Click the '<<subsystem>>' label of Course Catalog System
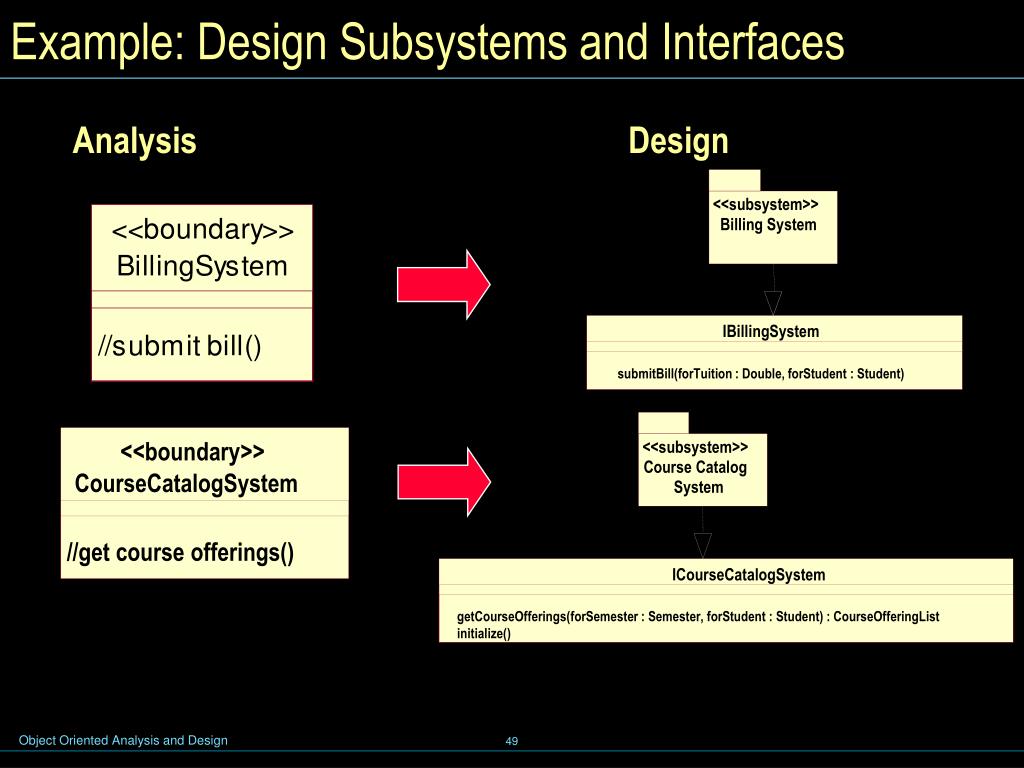The height and width of the screenshot is (768, 1024). point(695,447)
